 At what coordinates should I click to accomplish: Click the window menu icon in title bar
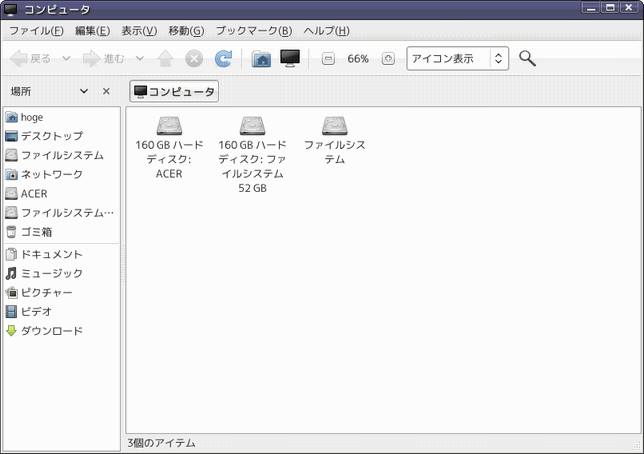tap(11, 9)
